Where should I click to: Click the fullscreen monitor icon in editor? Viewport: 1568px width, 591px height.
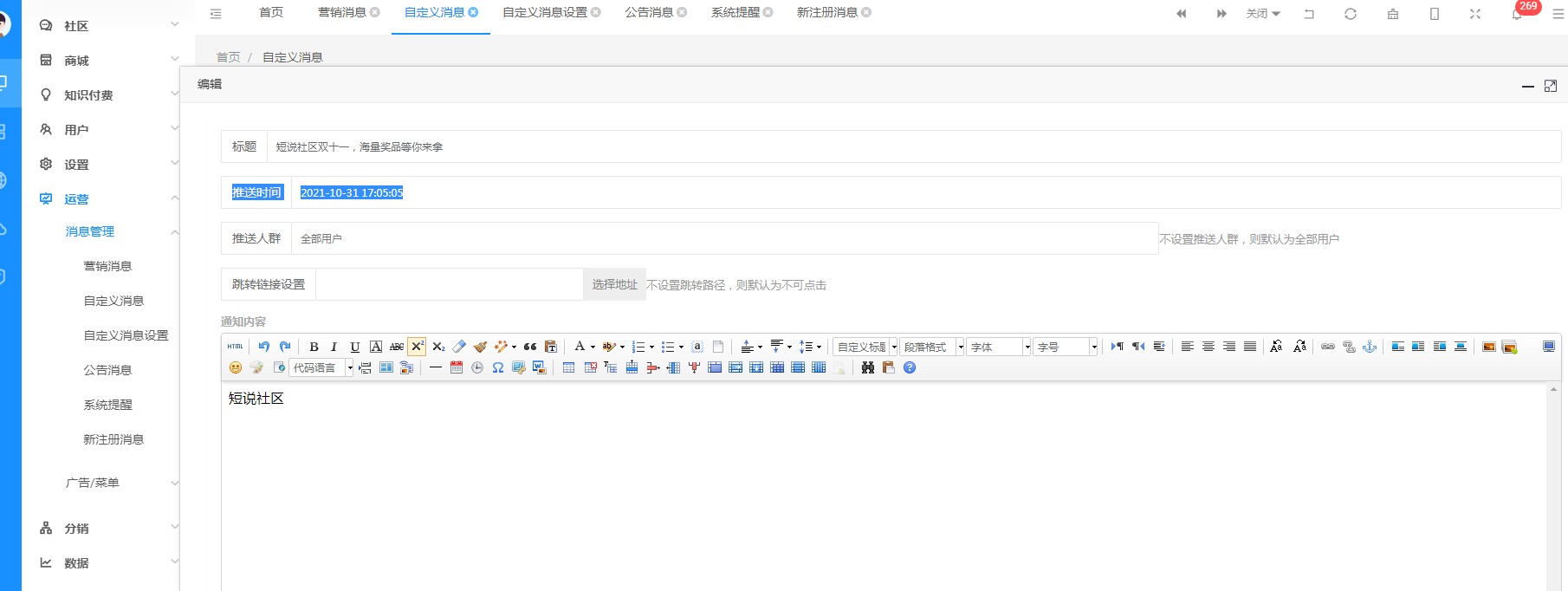point(1549,347)
